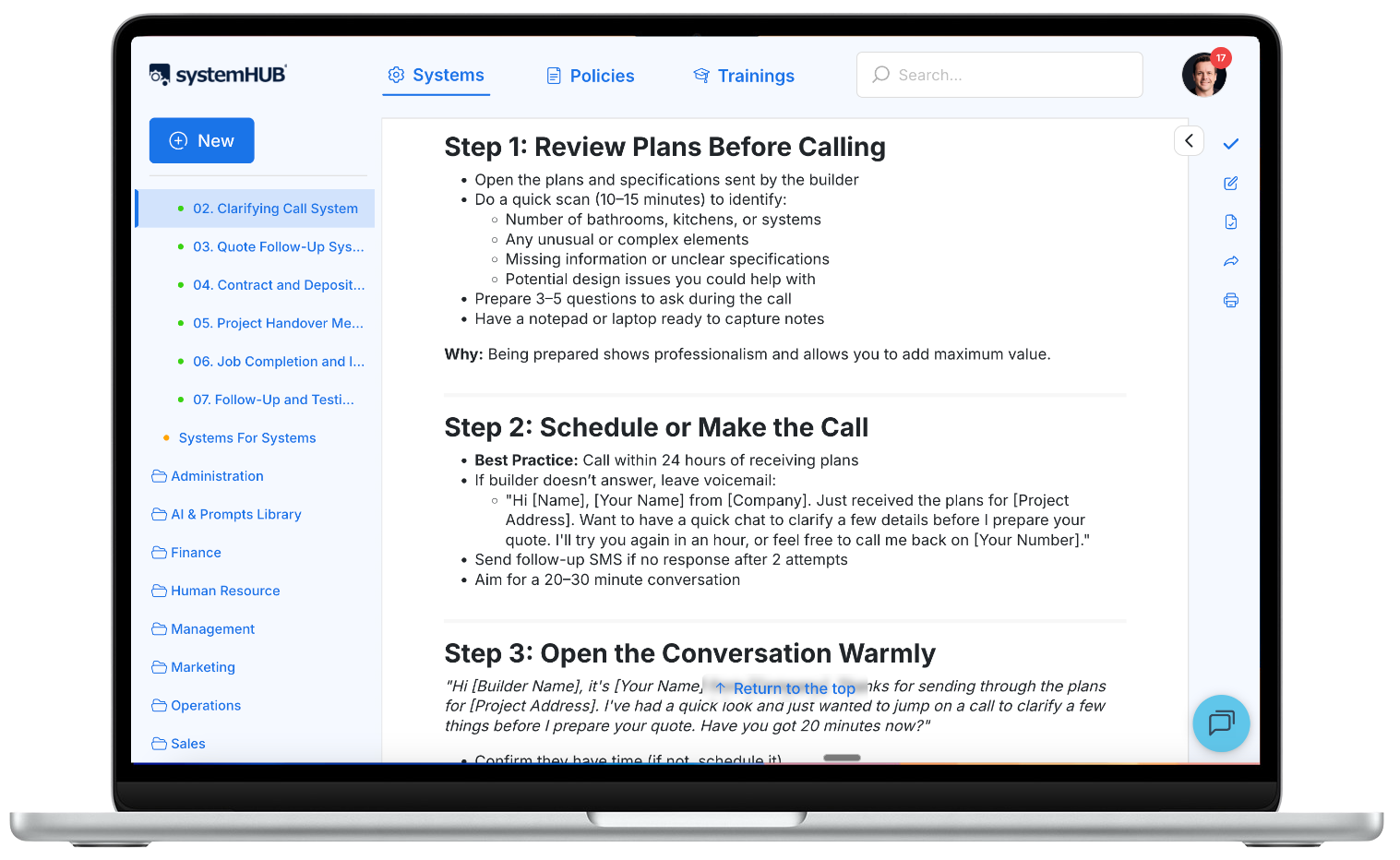Go to the Trainings tab

click(744, 76)
